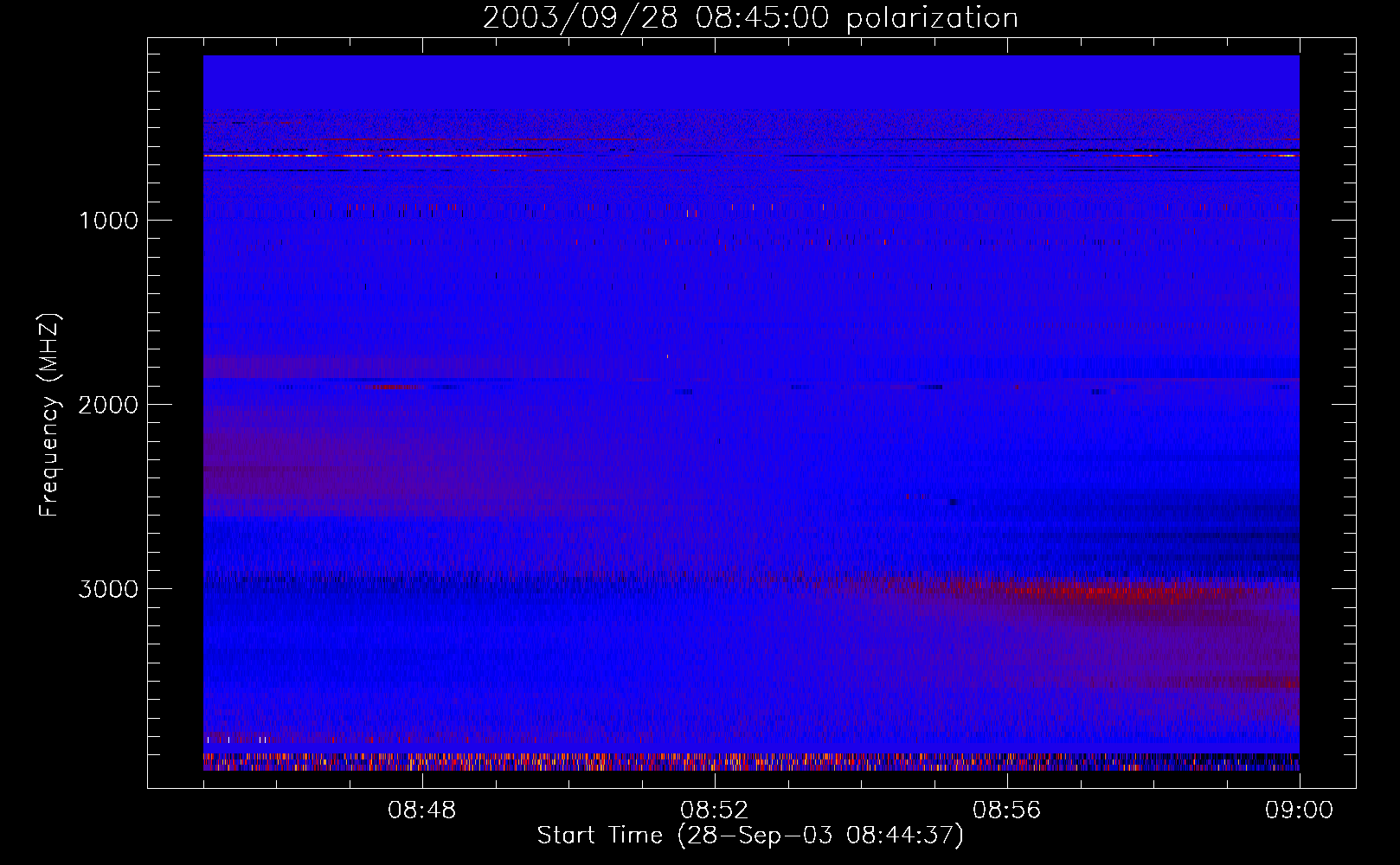Image resolution: width=1400 pixels, height=865 pixels.
Task: Click the 08:56 time tick label
Action: 1007,811
